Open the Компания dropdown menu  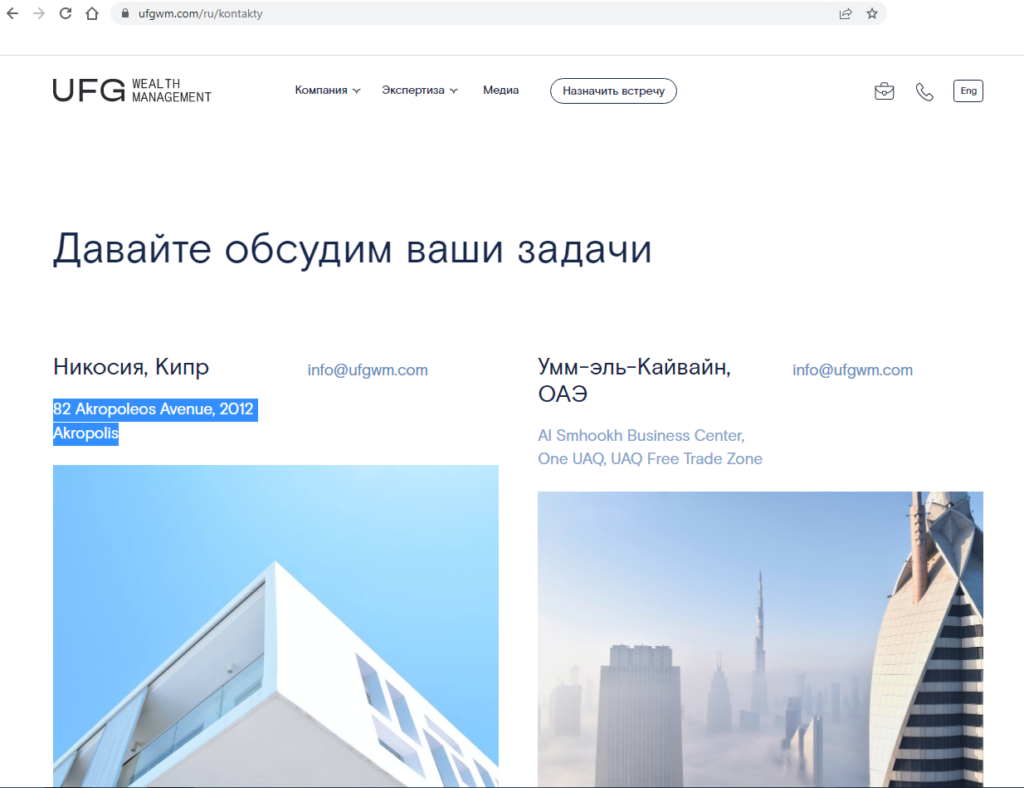coord(322,90)
